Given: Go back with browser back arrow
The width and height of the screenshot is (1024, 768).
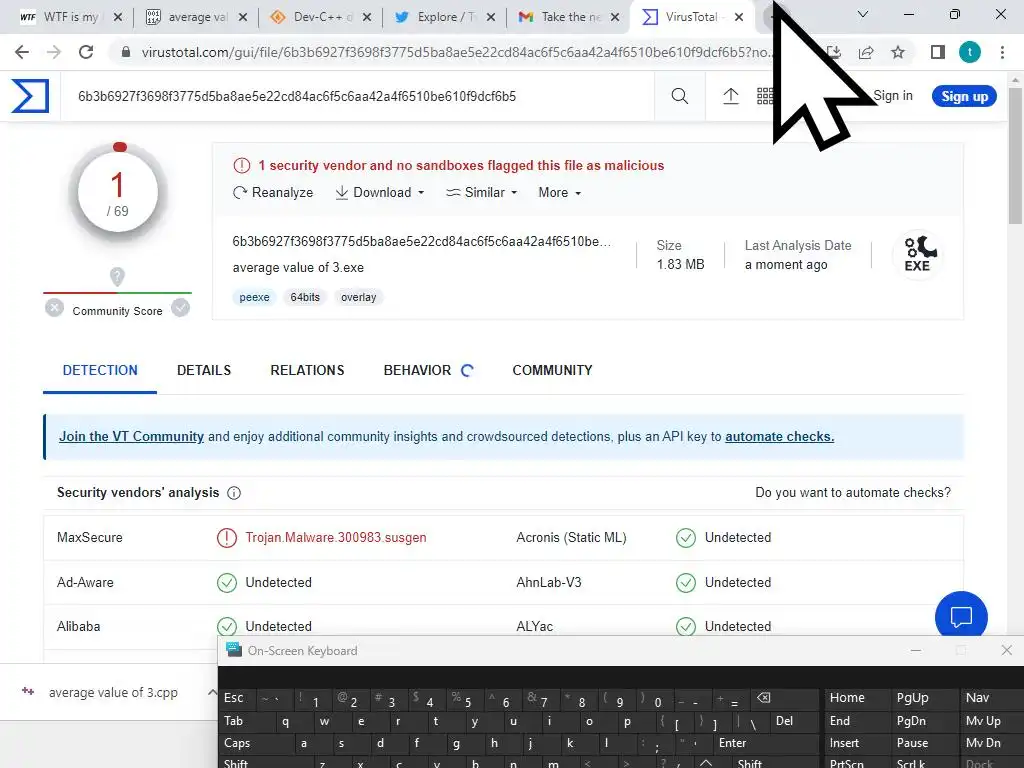Looking at the screenshot, I should coord(22,52).
